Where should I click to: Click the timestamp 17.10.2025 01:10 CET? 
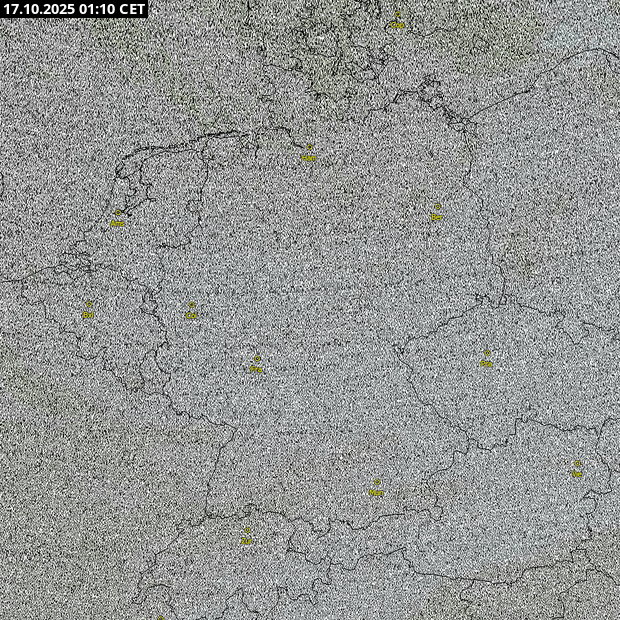tap(75, 9)
